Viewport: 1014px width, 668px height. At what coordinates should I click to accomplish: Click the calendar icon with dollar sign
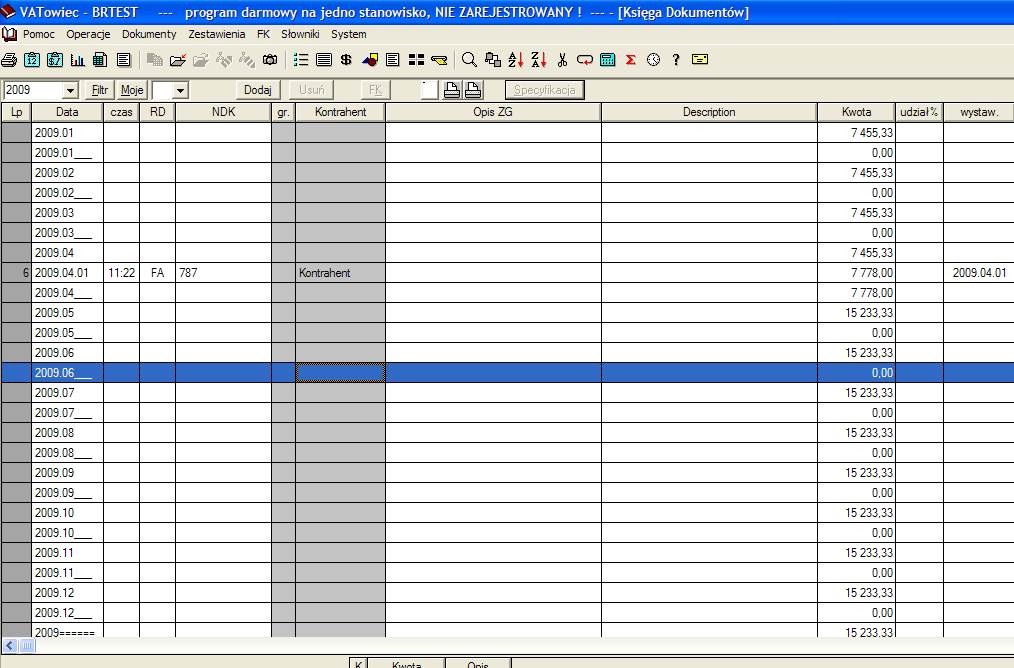coord(55,60)
